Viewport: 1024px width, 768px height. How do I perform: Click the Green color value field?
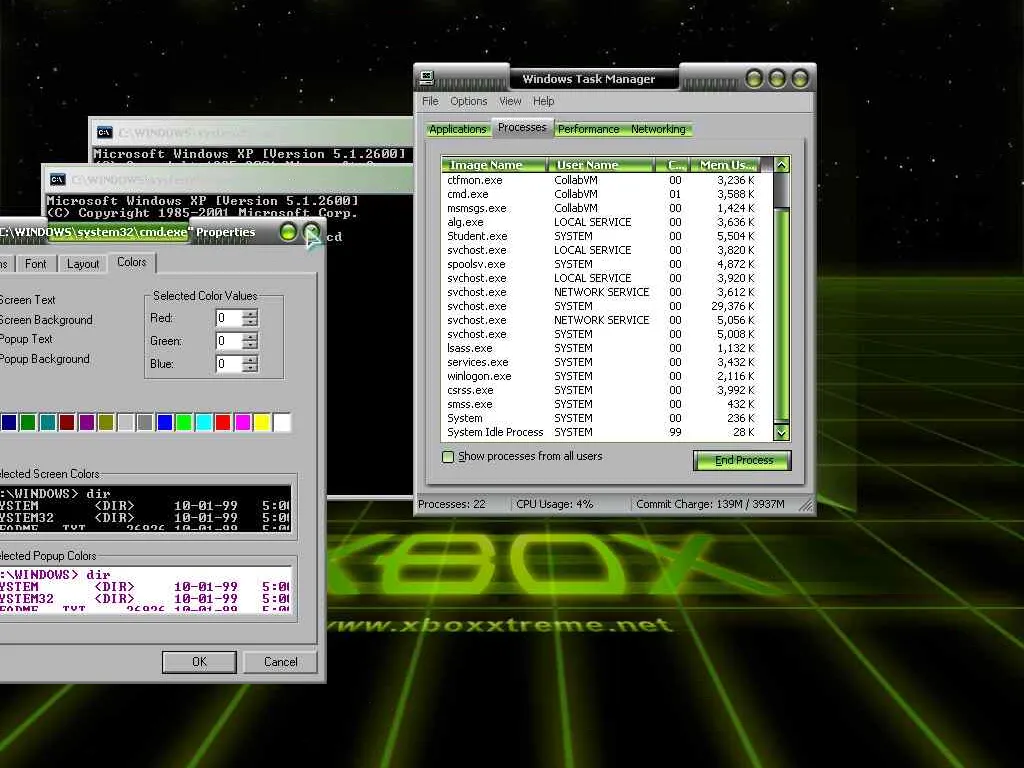coord(229,341)
